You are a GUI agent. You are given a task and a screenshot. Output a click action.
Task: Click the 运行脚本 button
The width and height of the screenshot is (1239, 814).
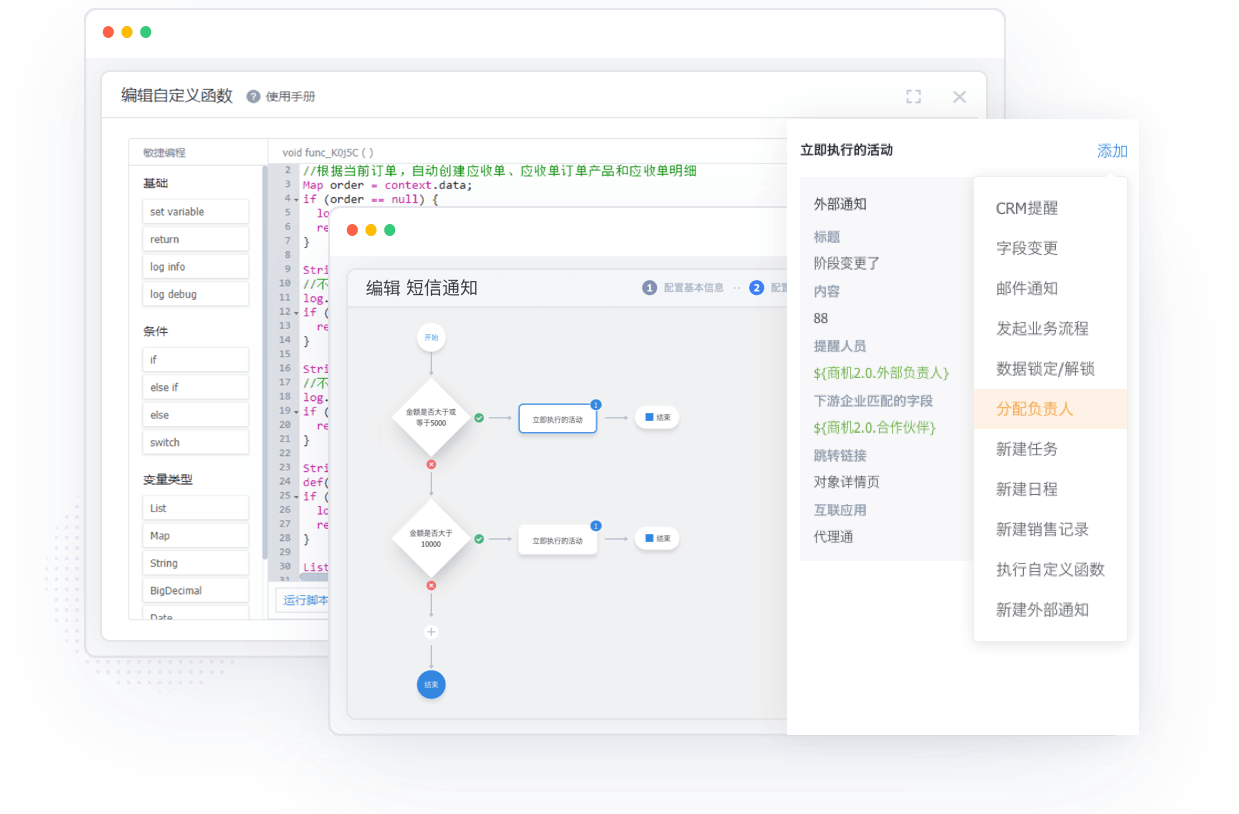(304, 600)
